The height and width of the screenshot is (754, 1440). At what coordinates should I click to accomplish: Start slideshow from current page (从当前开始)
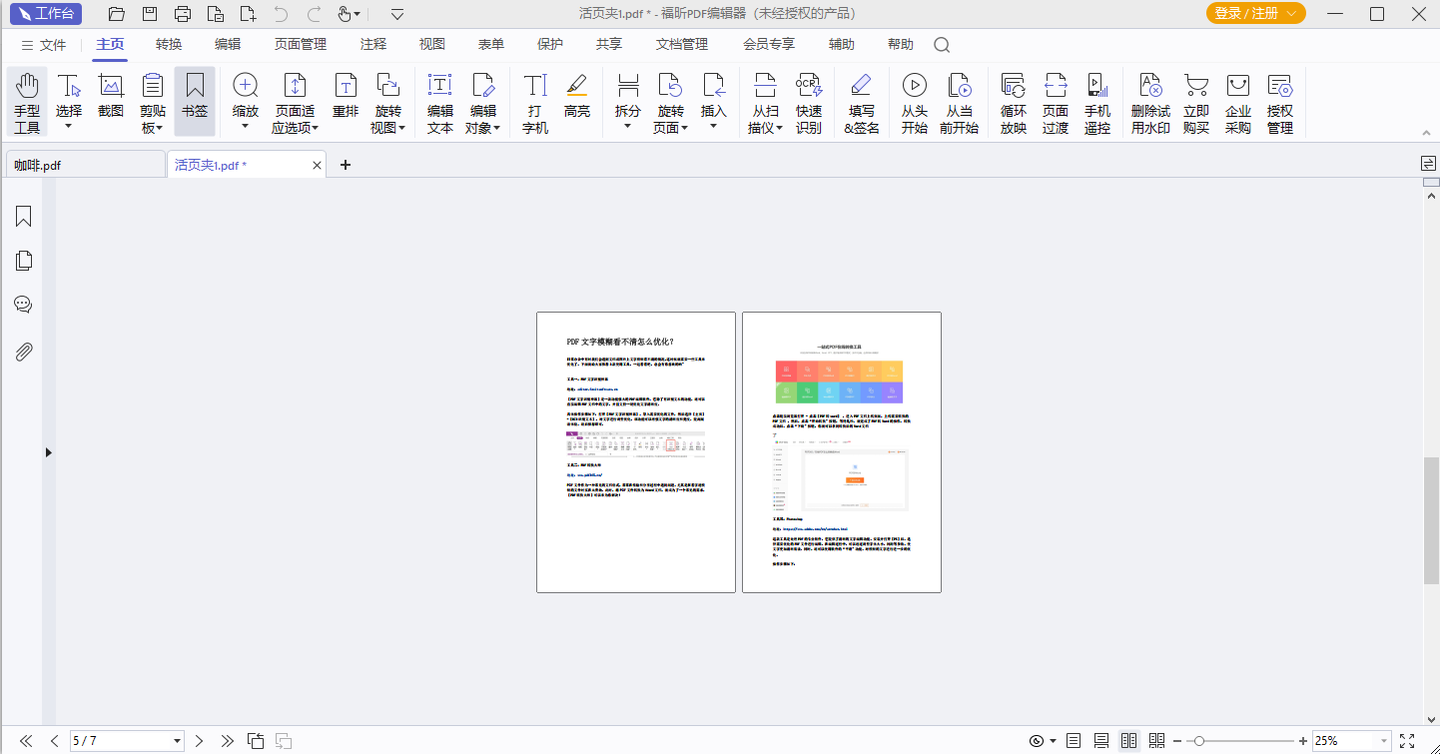pos(959,102)
